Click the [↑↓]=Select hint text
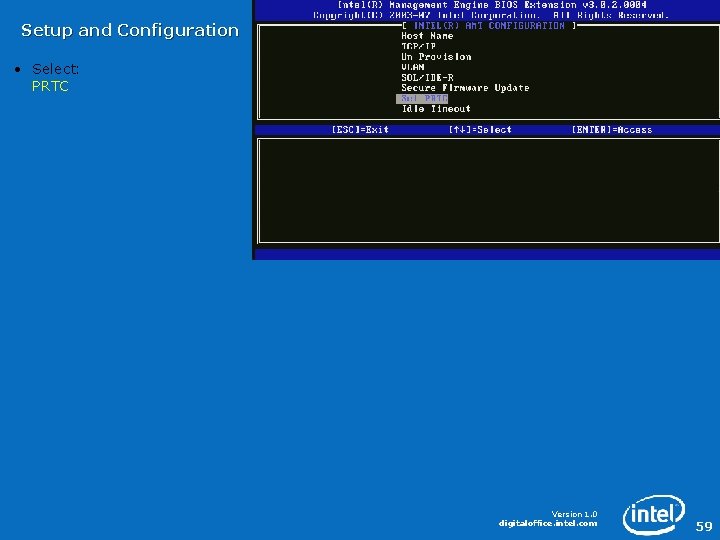Image resolution: width=720 pixels, height=540 pixels. point(480,129)
